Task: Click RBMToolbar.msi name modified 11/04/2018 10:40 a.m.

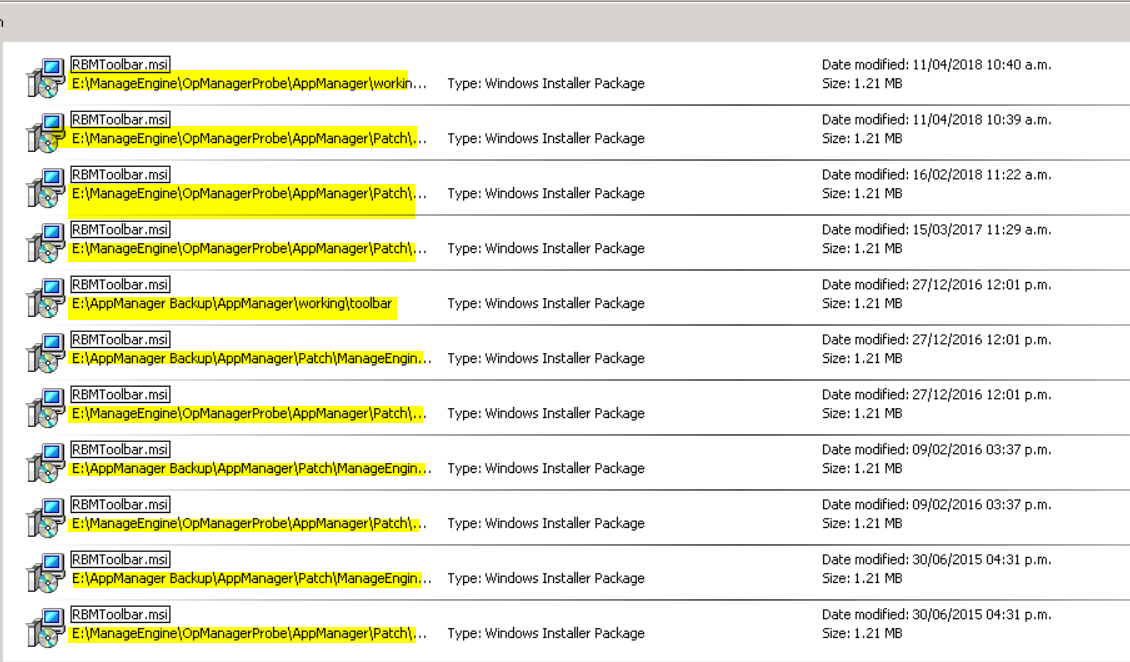Action: pos(120,65)
